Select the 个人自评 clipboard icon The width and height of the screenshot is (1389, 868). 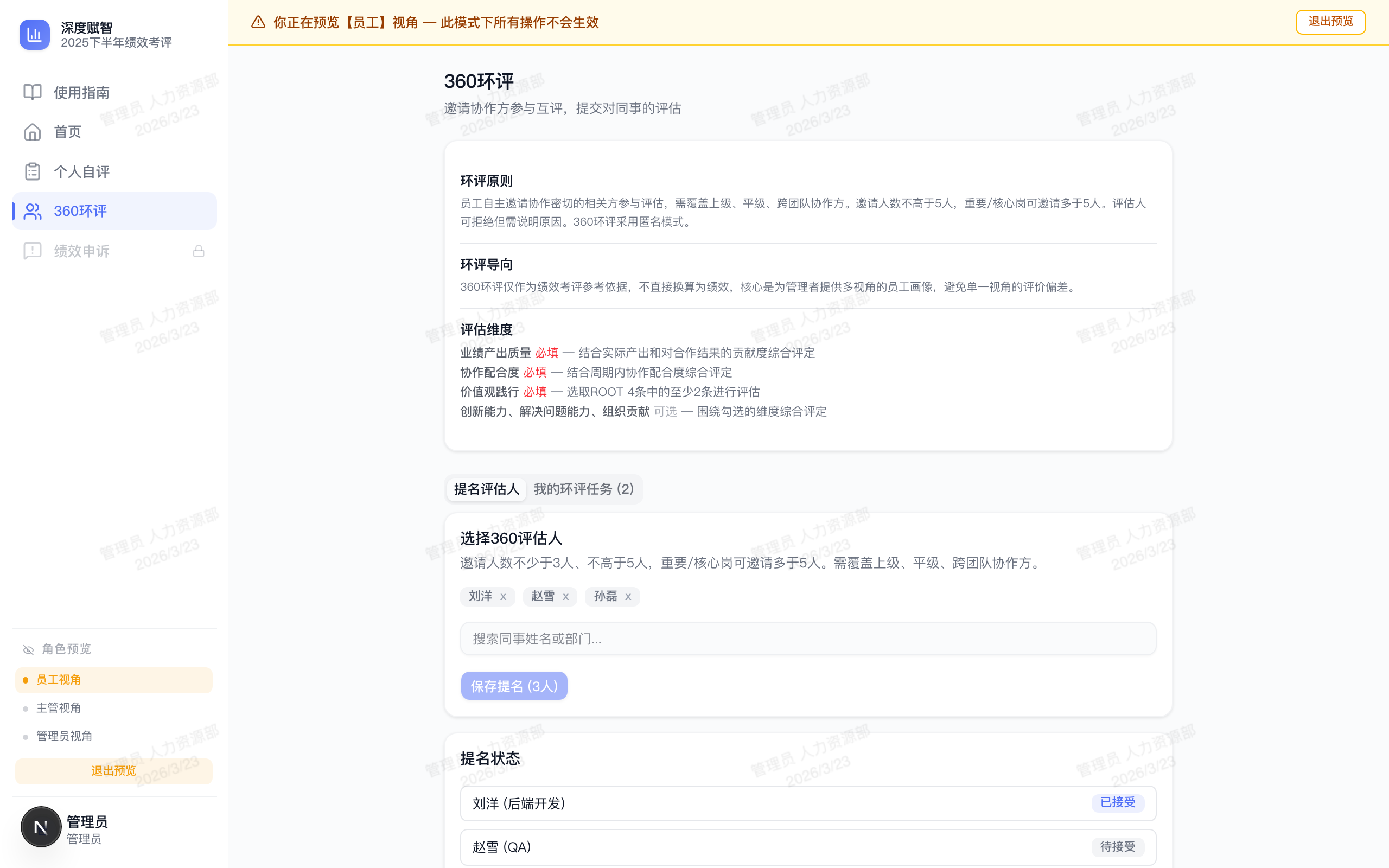pyautogui.click(x=31, y=171)
